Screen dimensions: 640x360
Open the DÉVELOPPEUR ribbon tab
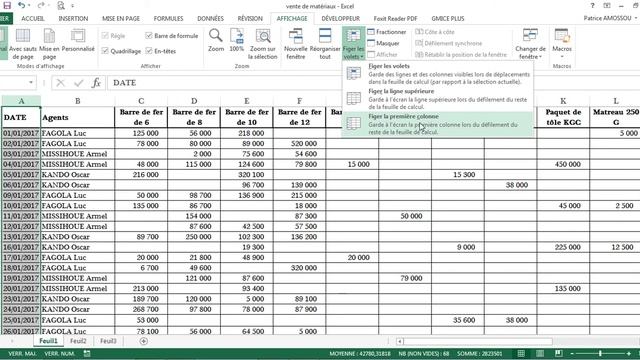pos(340,18)
